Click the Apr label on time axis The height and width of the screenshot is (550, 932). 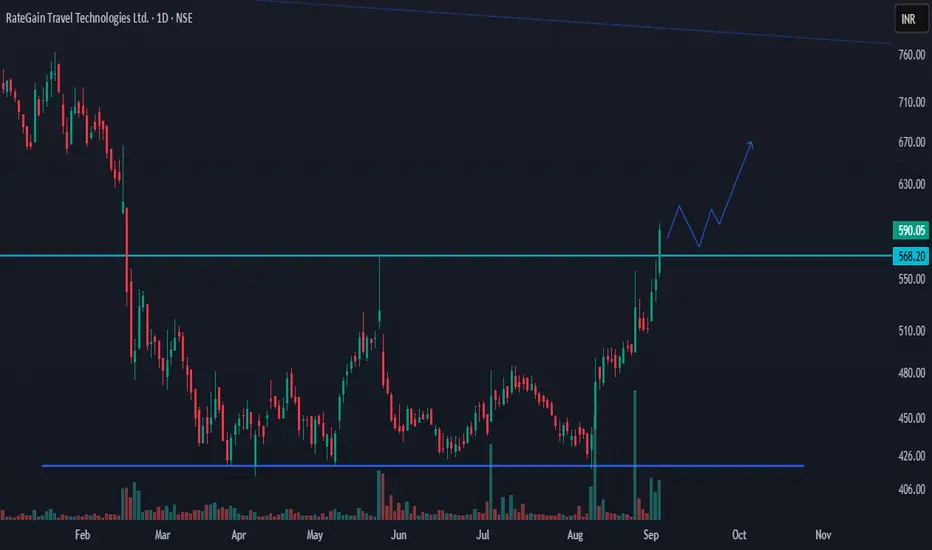(x=238, y=535)
